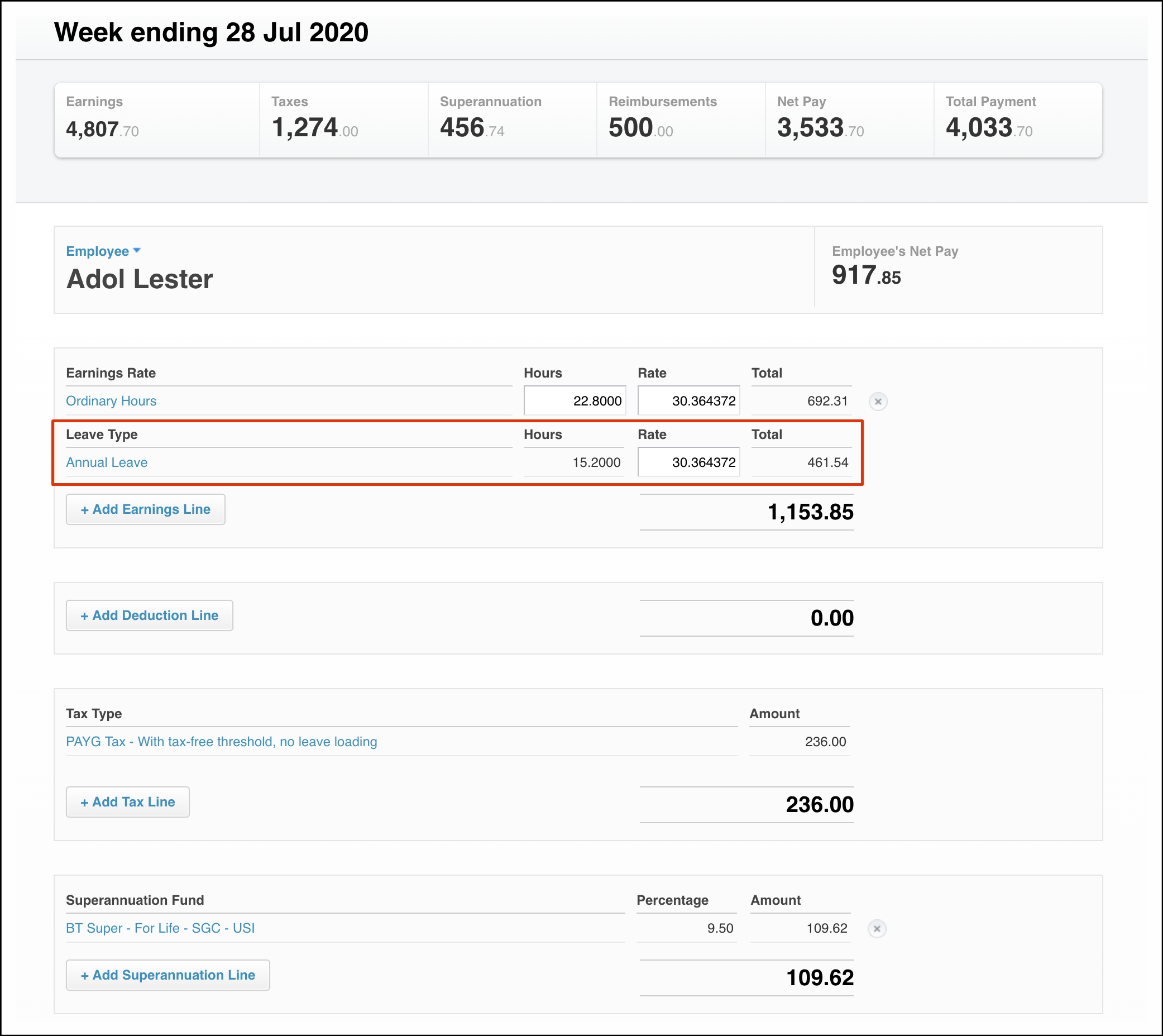
Task: Delete the BT Super superannuation line
Action: point(876,928)
